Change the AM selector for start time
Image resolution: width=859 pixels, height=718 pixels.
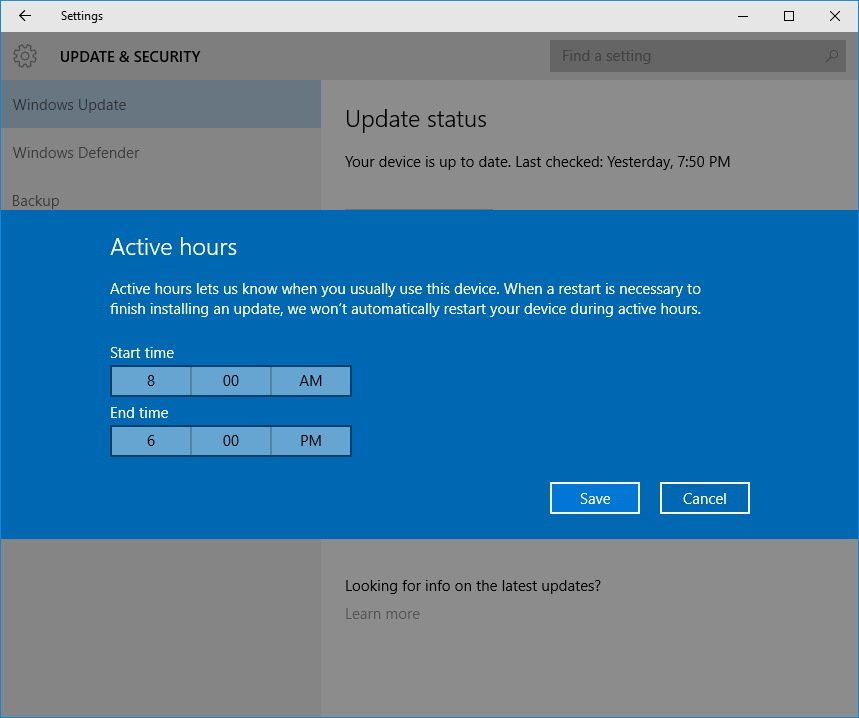(310, 380)
